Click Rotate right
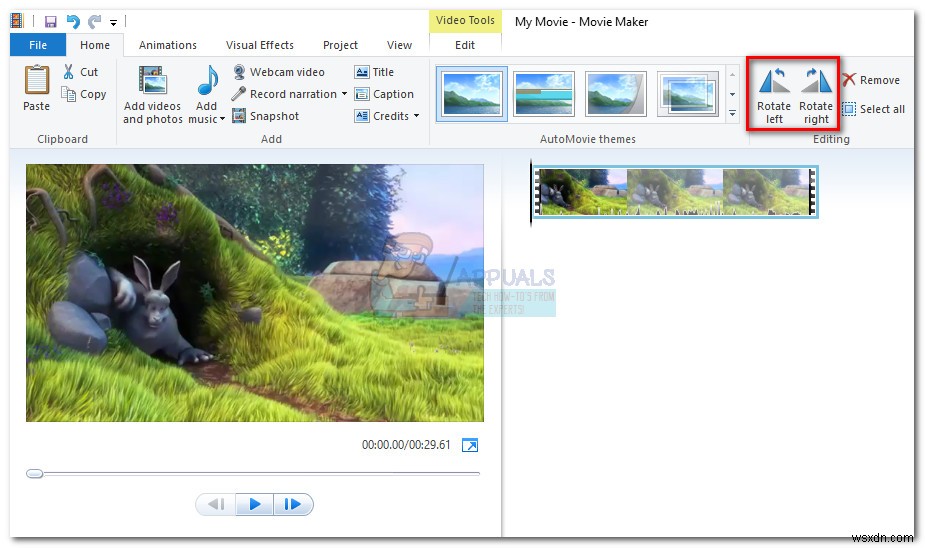The width and height of the screenshot is (925, 548). tap(816, 96)
